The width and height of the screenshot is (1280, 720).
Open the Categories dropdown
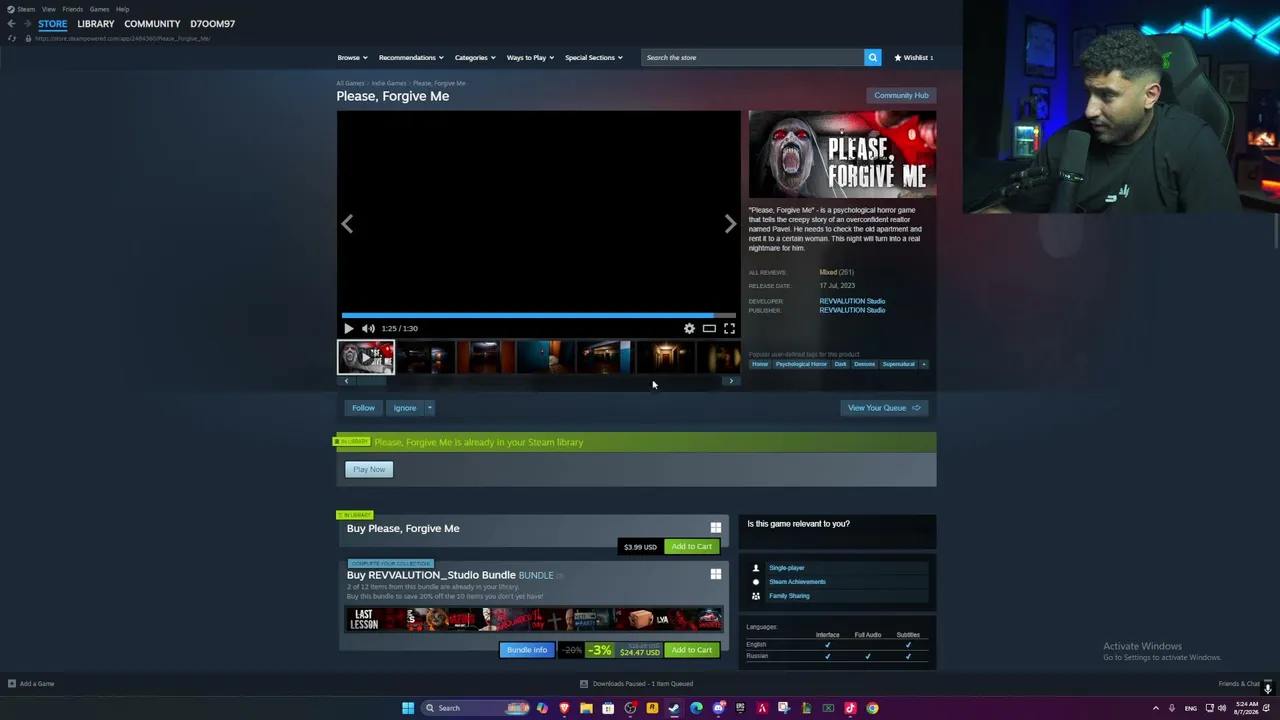(x=475, y=57)
